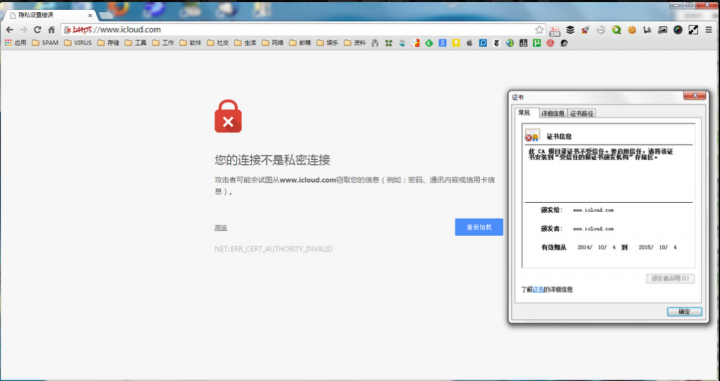This screenshot has width=720, height=381.
Task: Switch to the 证书路径 tab in certificate dialog
Action: pyautogui.click(x=582, y=113)
